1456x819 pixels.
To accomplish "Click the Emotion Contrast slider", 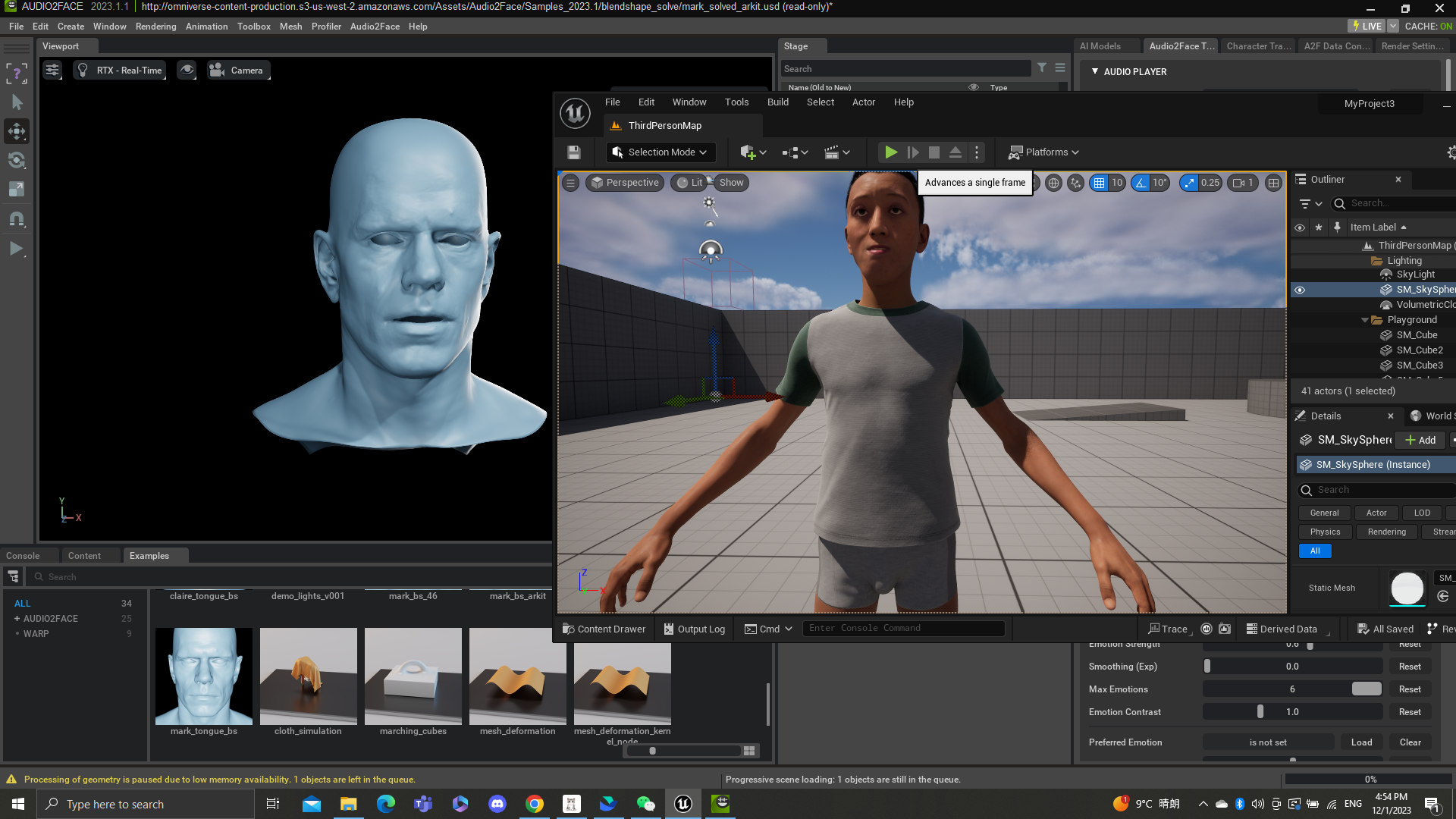I will (x=1292, y=712).
